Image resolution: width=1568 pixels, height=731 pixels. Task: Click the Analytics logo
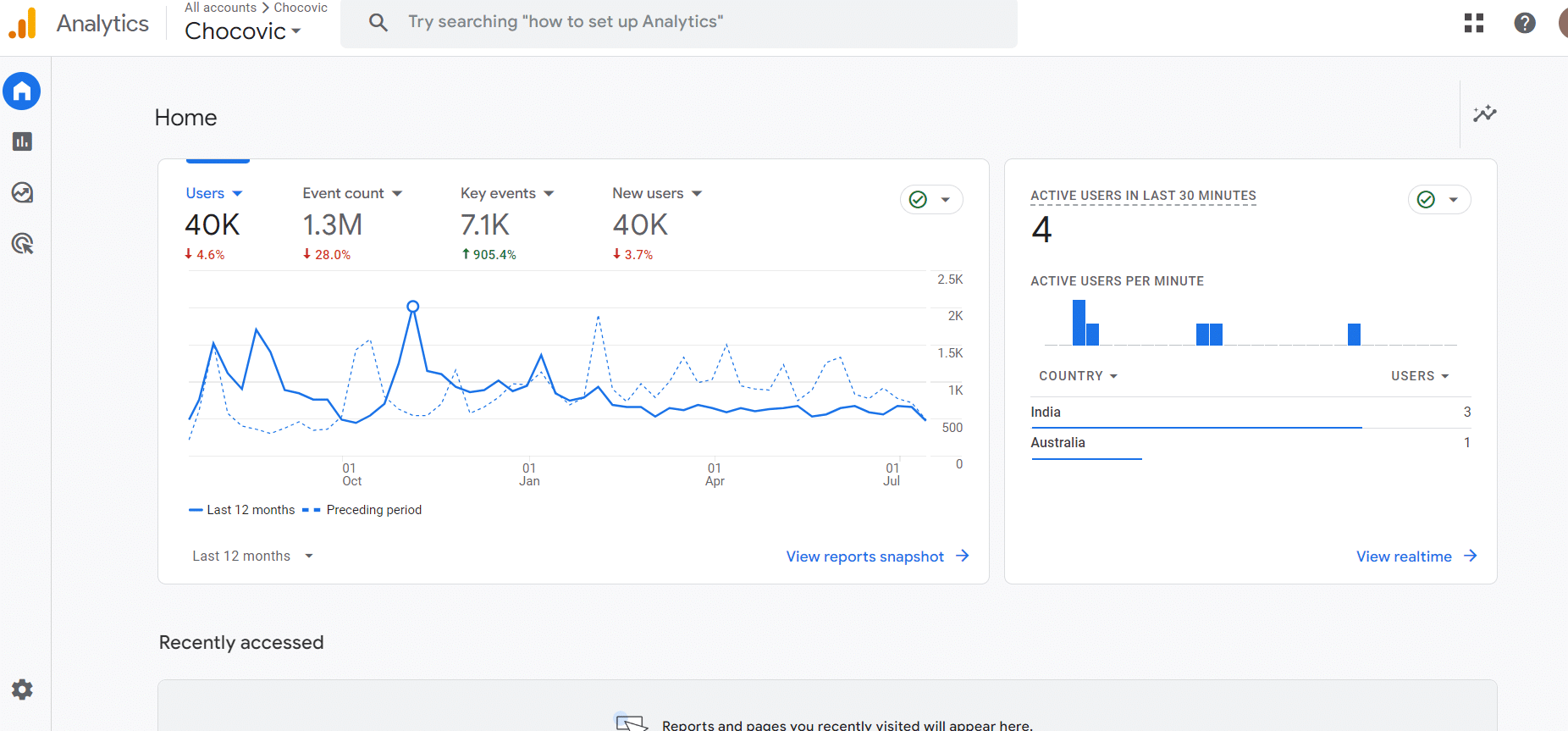pyautogui.click(x=23, y=24)
